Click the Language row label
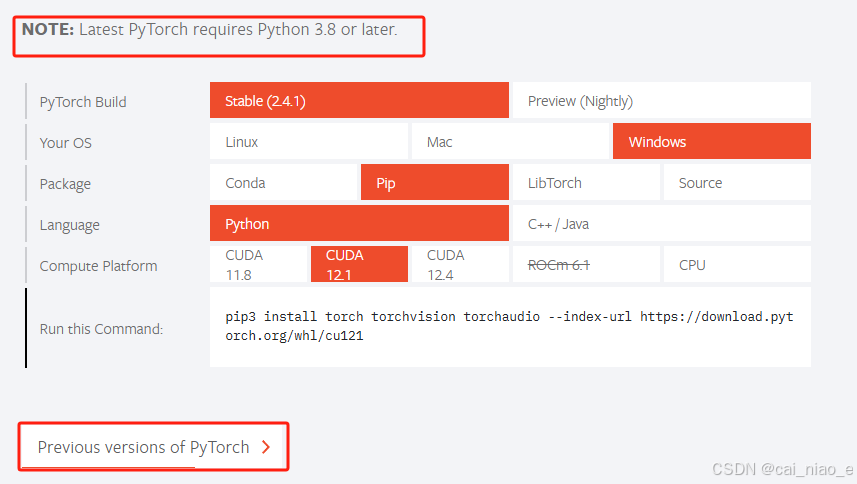The height and width of the screenshot is (484, 857). 69,225
